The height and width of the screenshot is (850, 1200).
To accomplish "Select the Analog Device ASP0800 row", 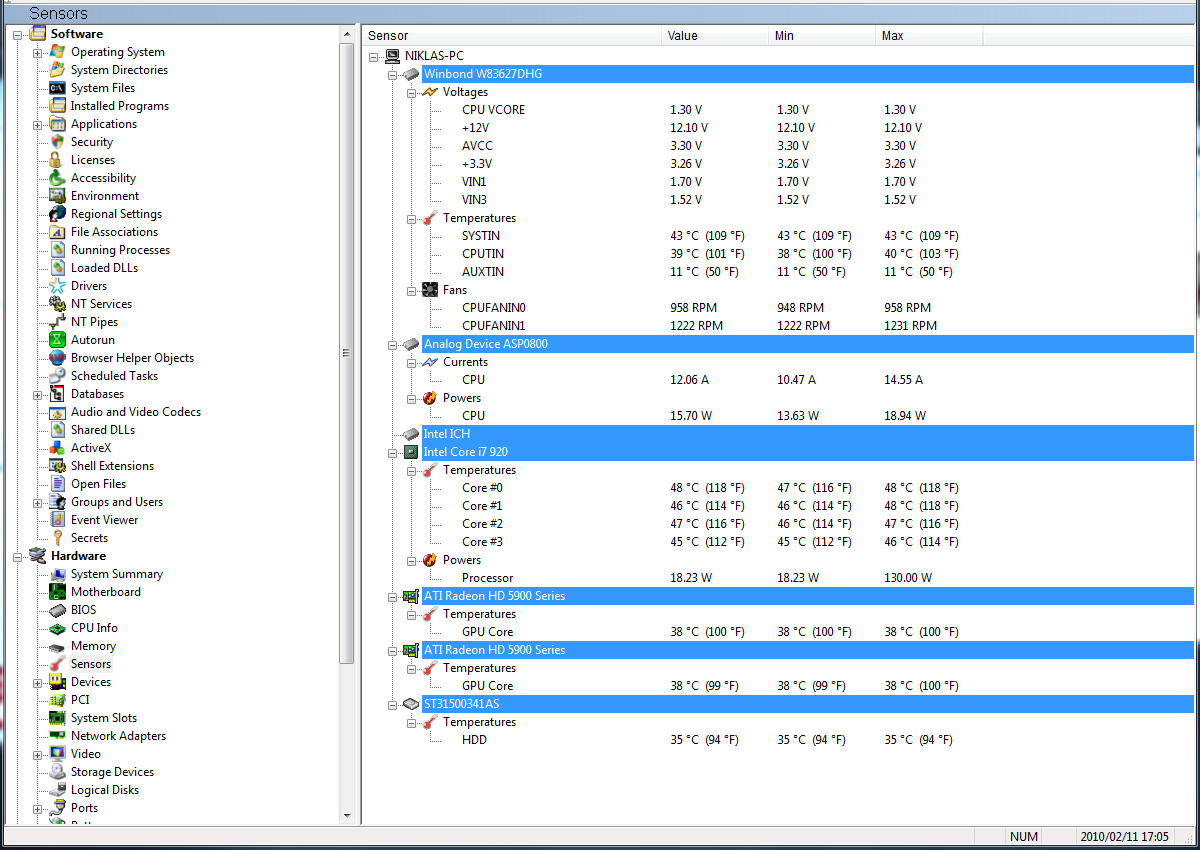I will pyautogui.click(x=808, y=344).
